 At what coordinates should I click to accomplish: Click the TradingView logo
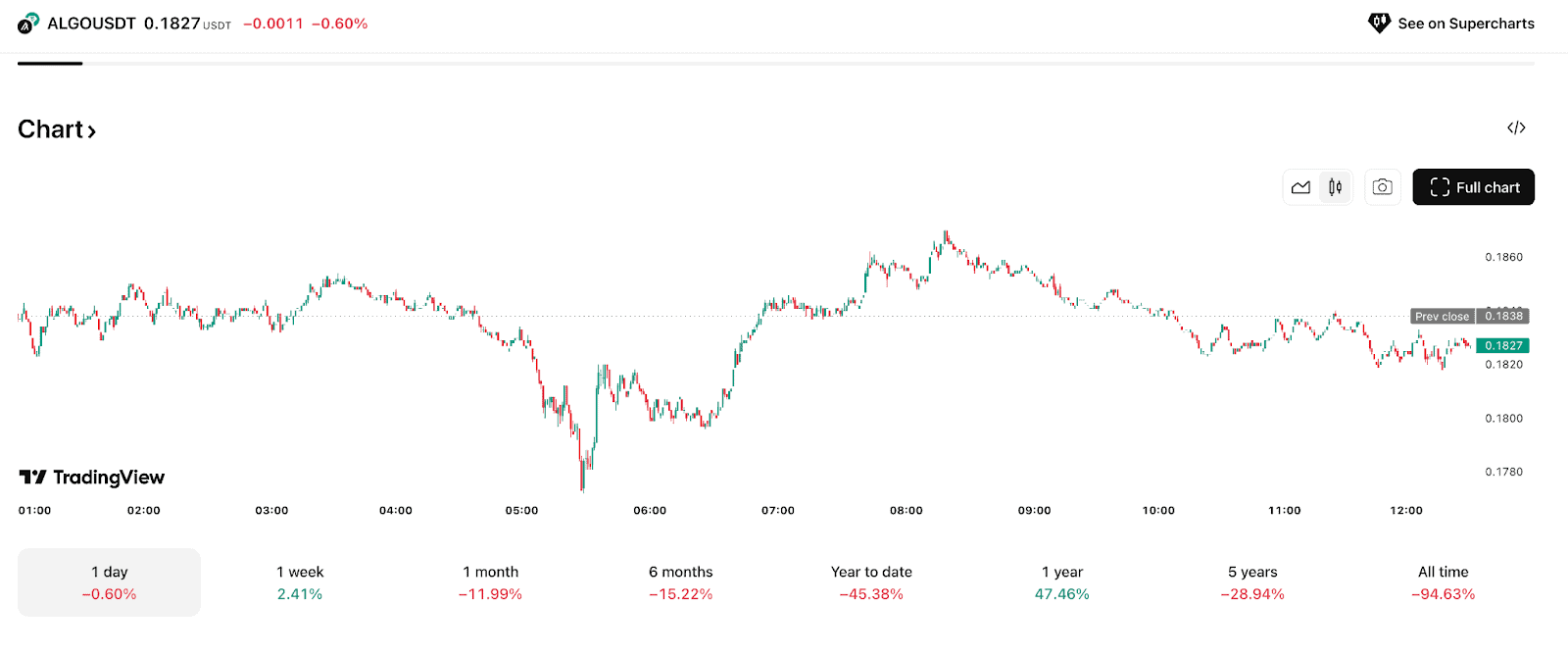click(x=92, y=478)
